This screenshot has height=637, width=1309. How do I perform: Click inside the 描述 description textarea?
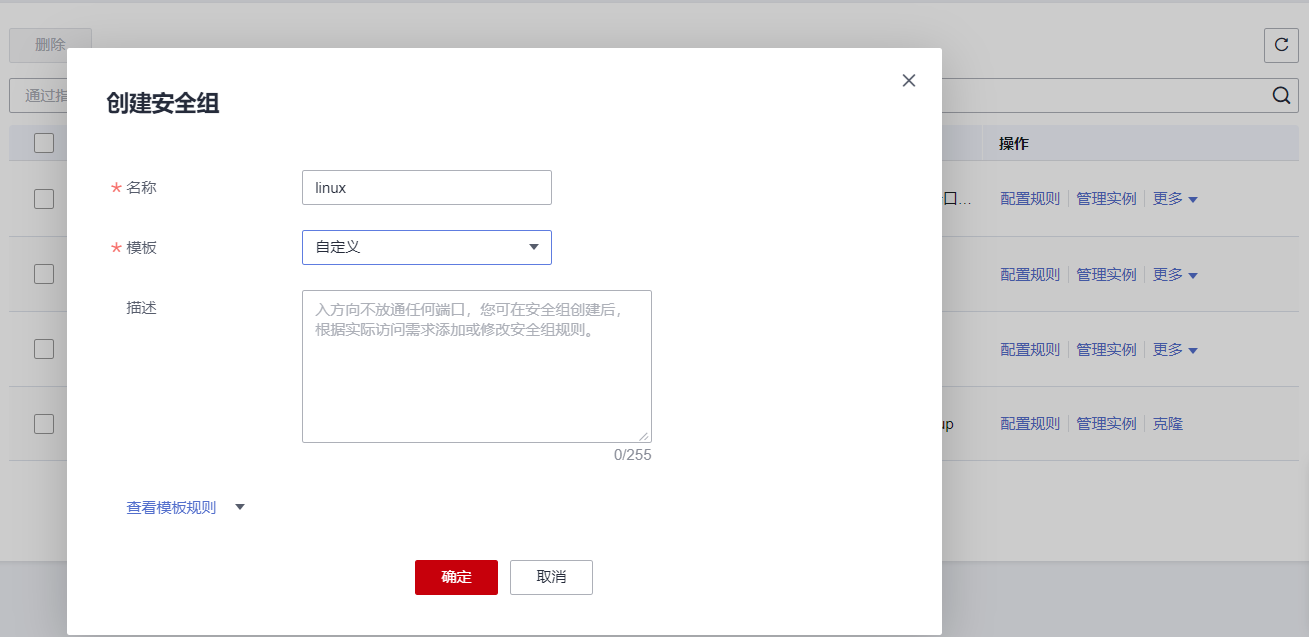(477, 366)
